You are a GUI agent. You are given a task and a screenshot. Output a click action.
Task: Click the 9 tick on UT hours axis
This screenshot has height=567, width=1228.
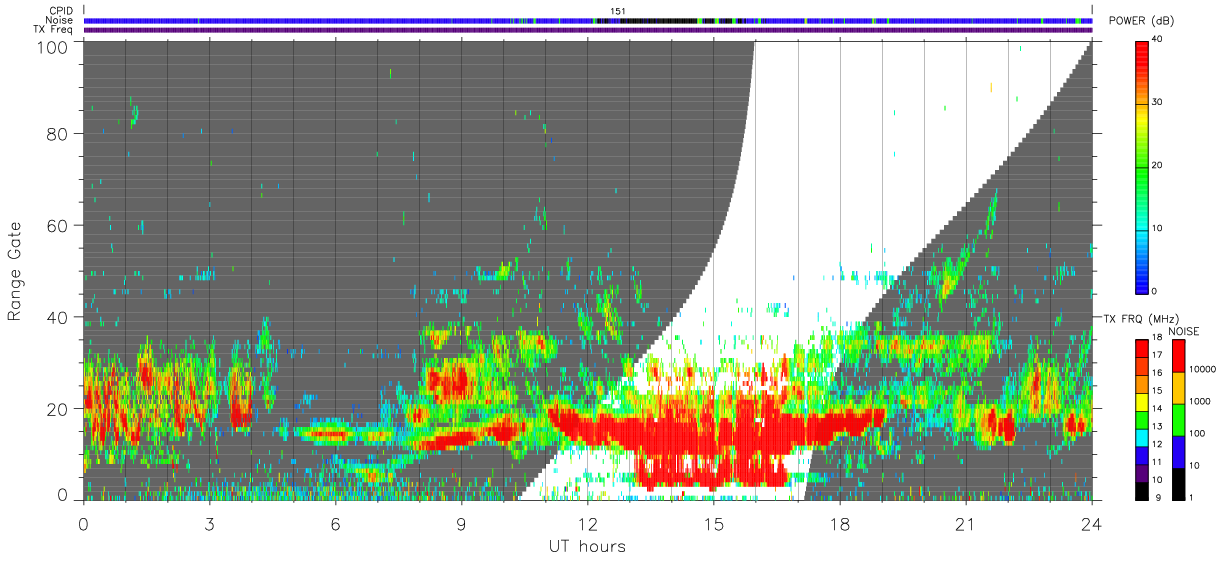[x=461, y=524]
